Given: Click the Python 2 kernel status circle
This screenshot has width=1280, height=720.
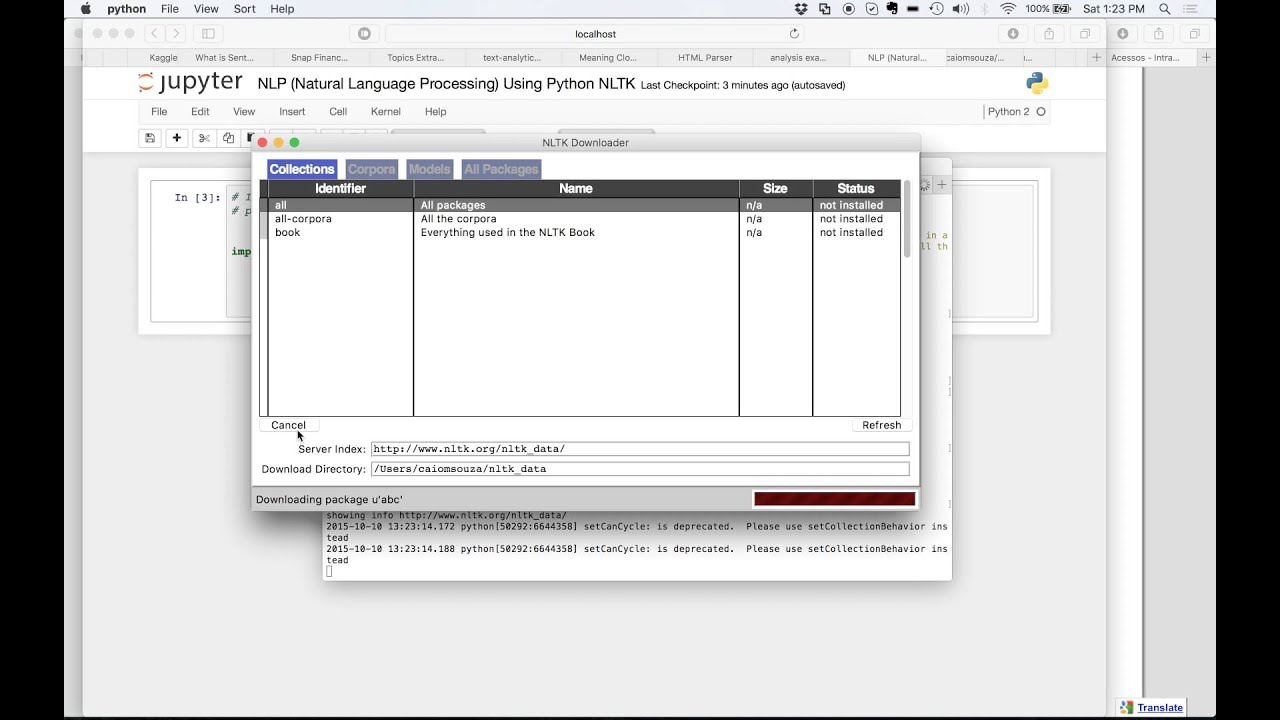Looking at the screenshot, I should pyautogui.click(x=1041, y=112).
